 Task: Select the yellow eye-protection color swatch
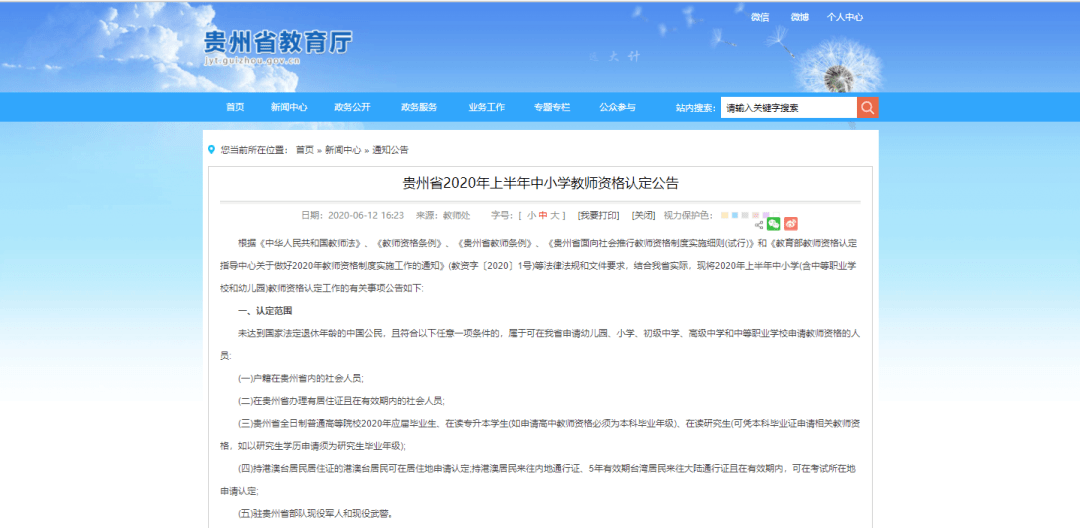pos(725,215)
